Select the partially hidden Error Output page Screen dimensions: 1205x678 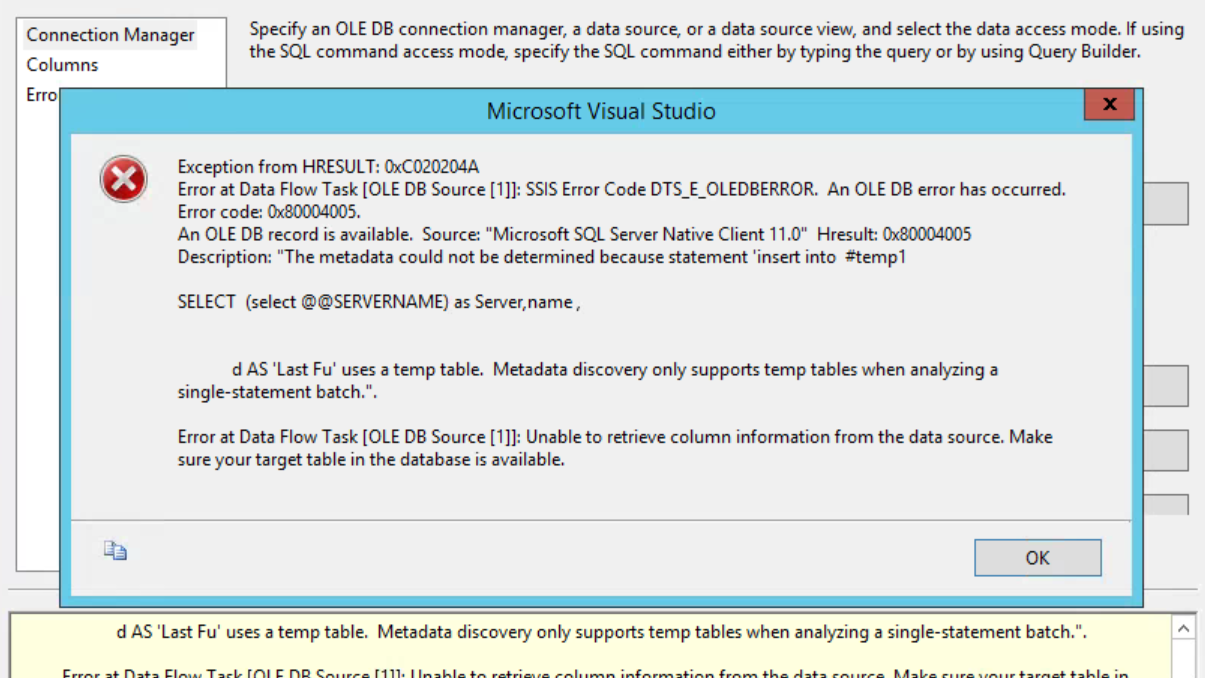[42, 94]
